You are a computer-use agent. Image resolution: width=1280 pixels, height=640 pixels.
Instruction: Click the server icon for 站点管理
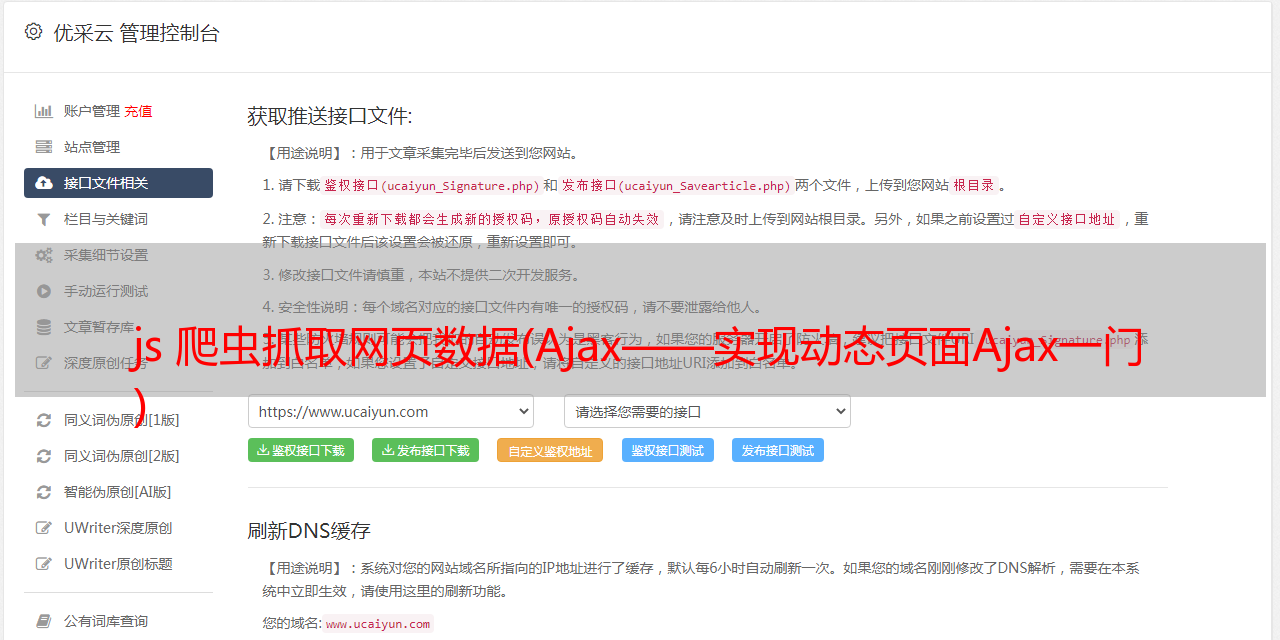[44, 147]
